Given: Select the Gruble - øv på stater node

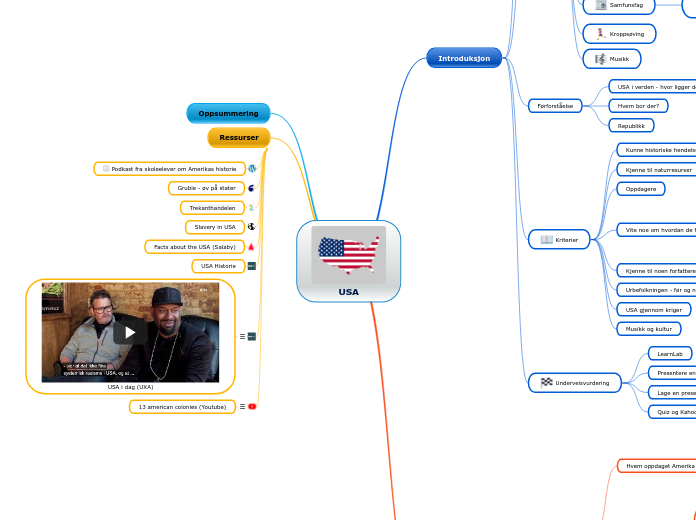Looking at the screenshot, I should pos(206,188).
